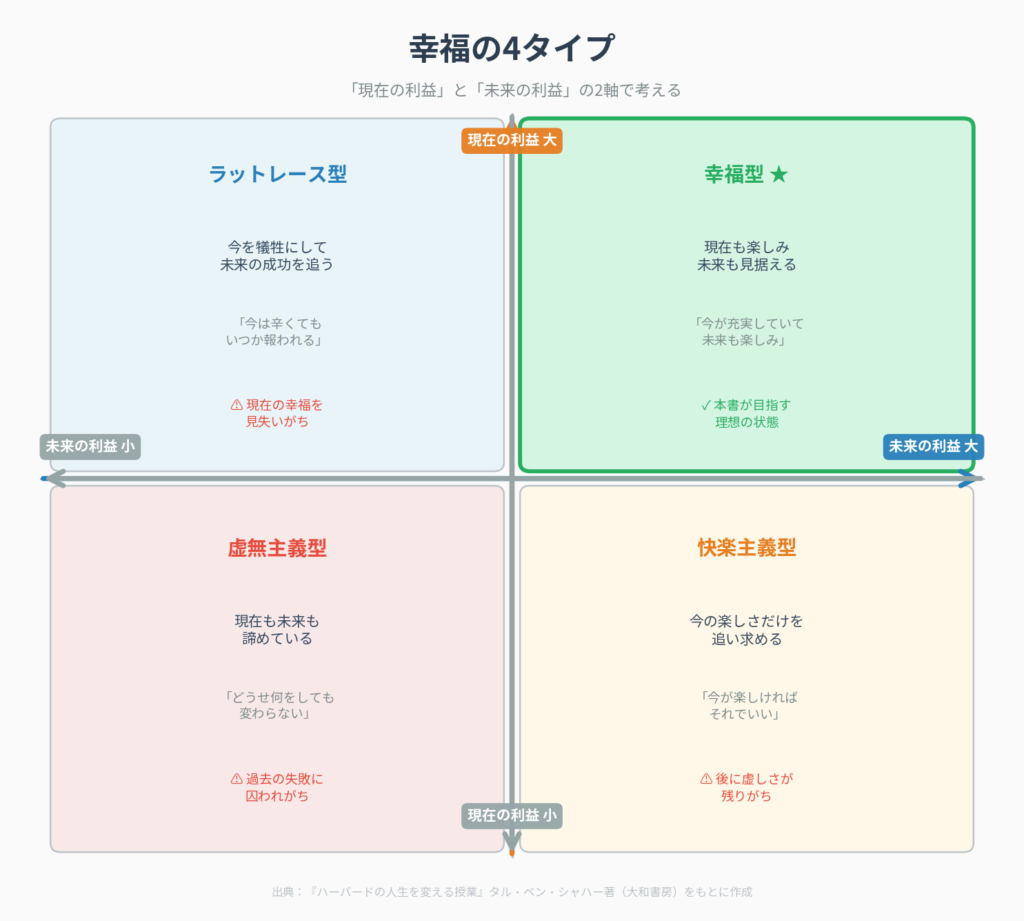Image resolution: width=1024 pixels, height=921 pixels.
Task: Click the description 現在も未来も諦めている
Action: pos(277,629)
